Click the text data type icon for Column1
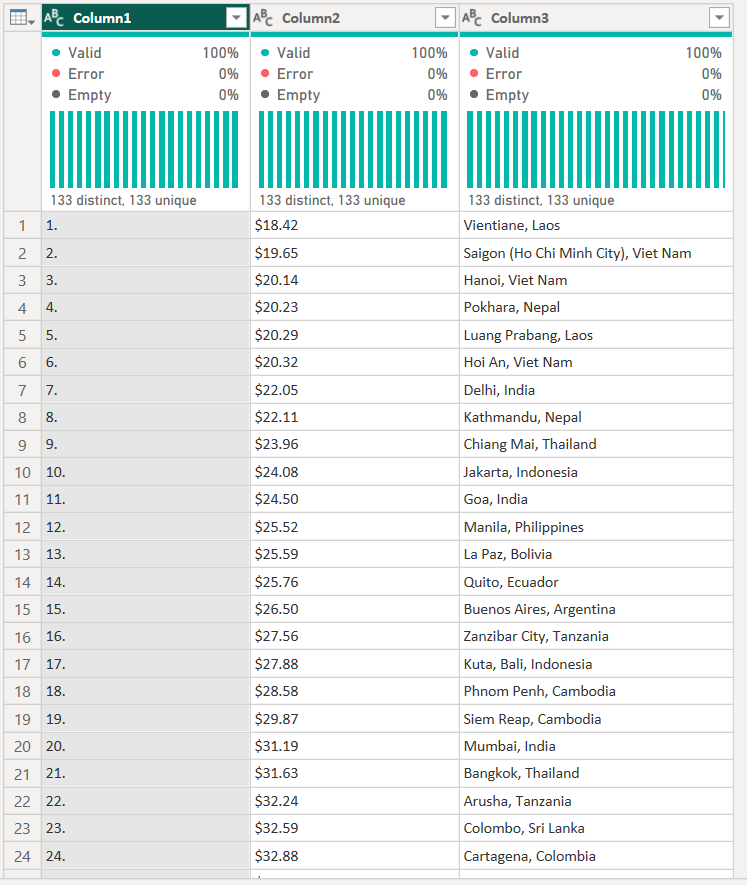 (55, 18)
